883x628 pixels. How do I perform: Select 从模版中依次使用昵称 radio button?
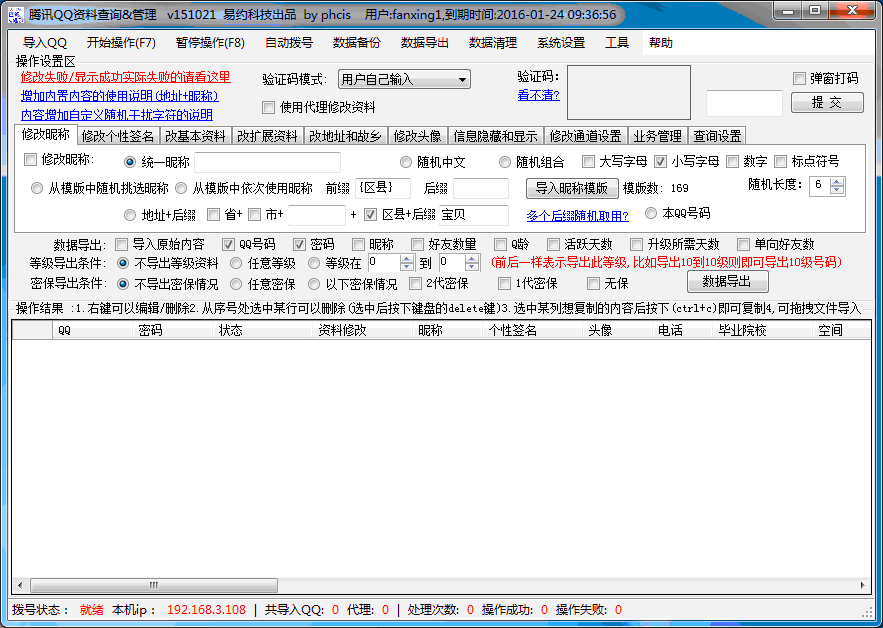click(181, 188)
